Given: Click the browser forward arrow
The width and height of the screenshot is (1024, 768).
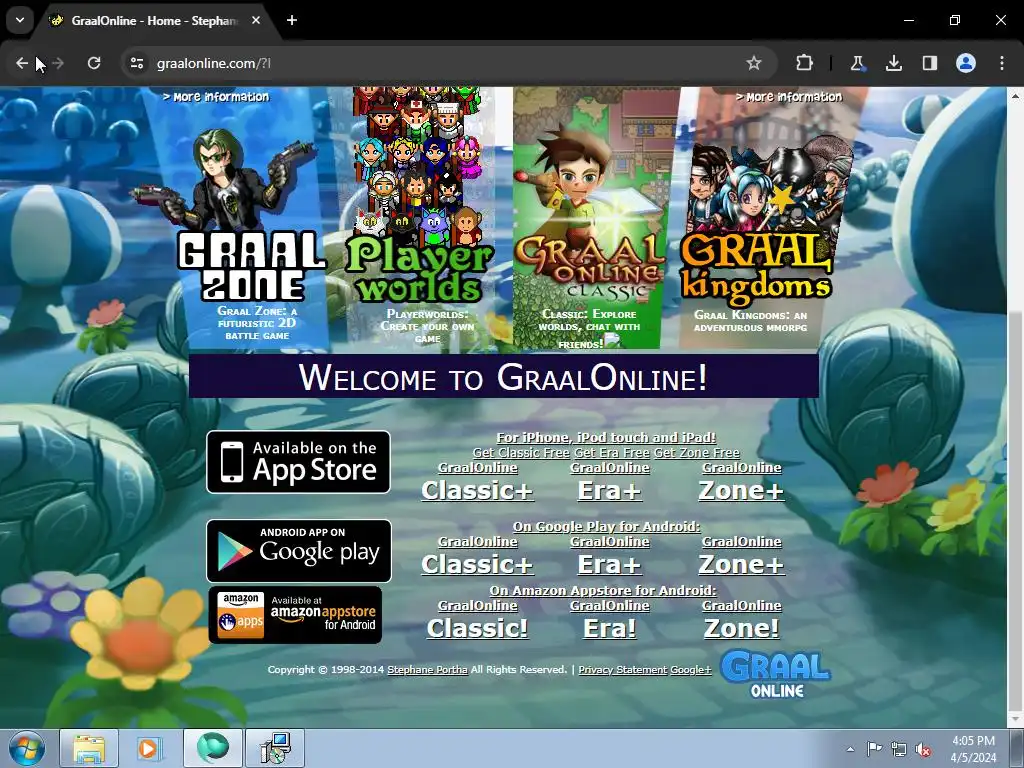Looking at the screenshot, I should (x=58, y=63).
